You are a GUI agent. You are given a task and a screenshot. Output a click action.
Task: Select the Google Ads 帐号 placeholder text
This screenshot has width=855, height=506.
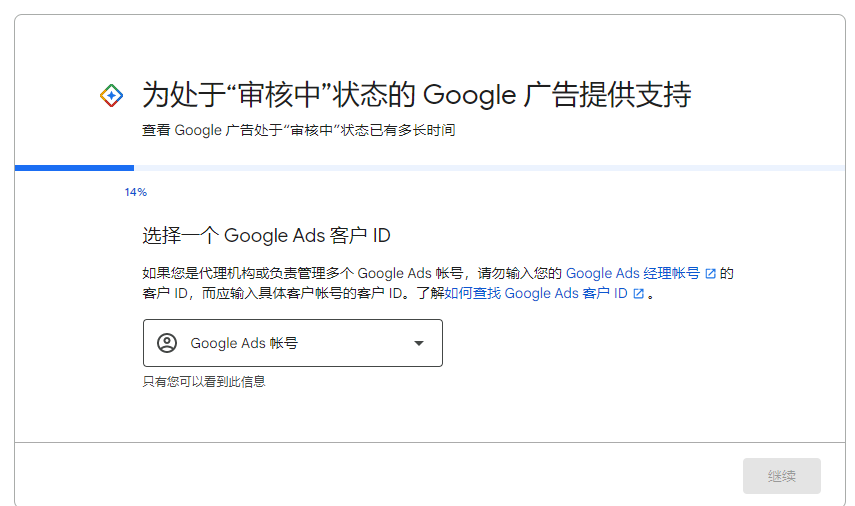click(244, 343)
